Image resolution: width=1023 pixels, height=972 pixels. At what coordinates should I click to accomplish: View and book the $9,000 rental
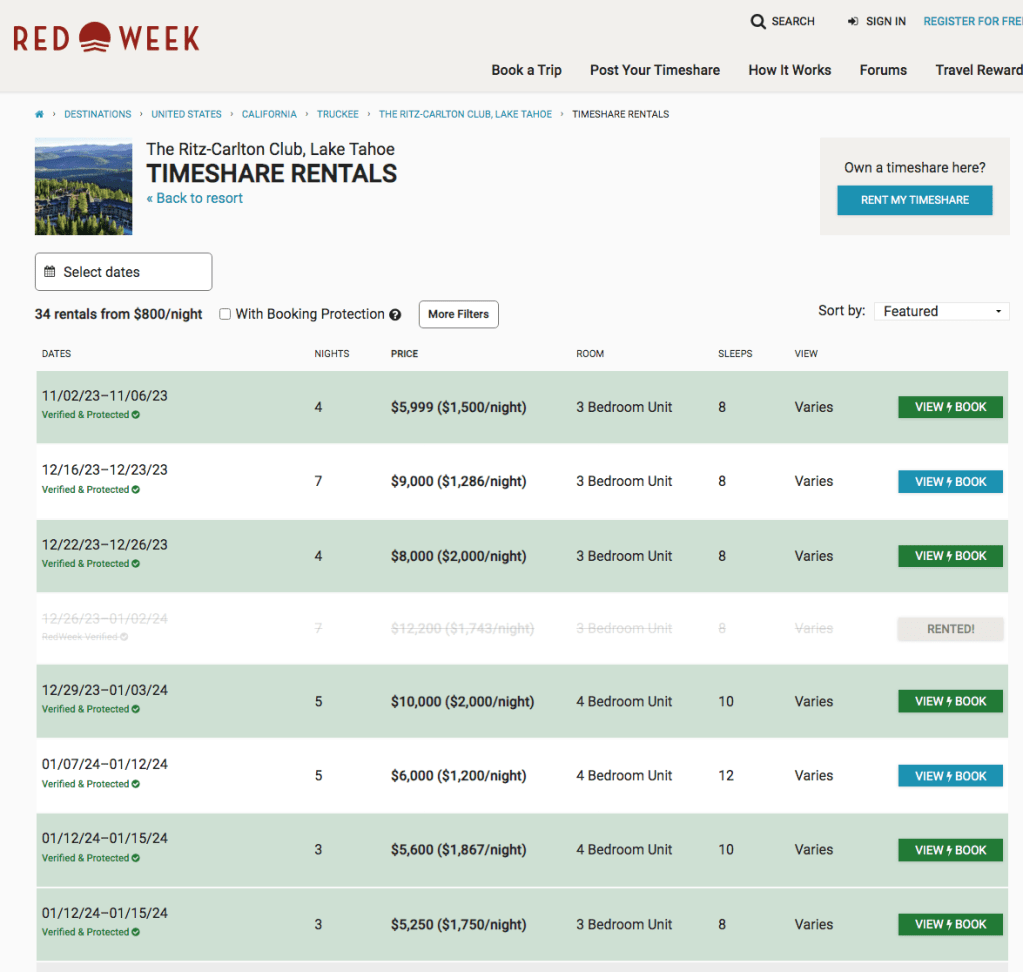click(950, 482)
